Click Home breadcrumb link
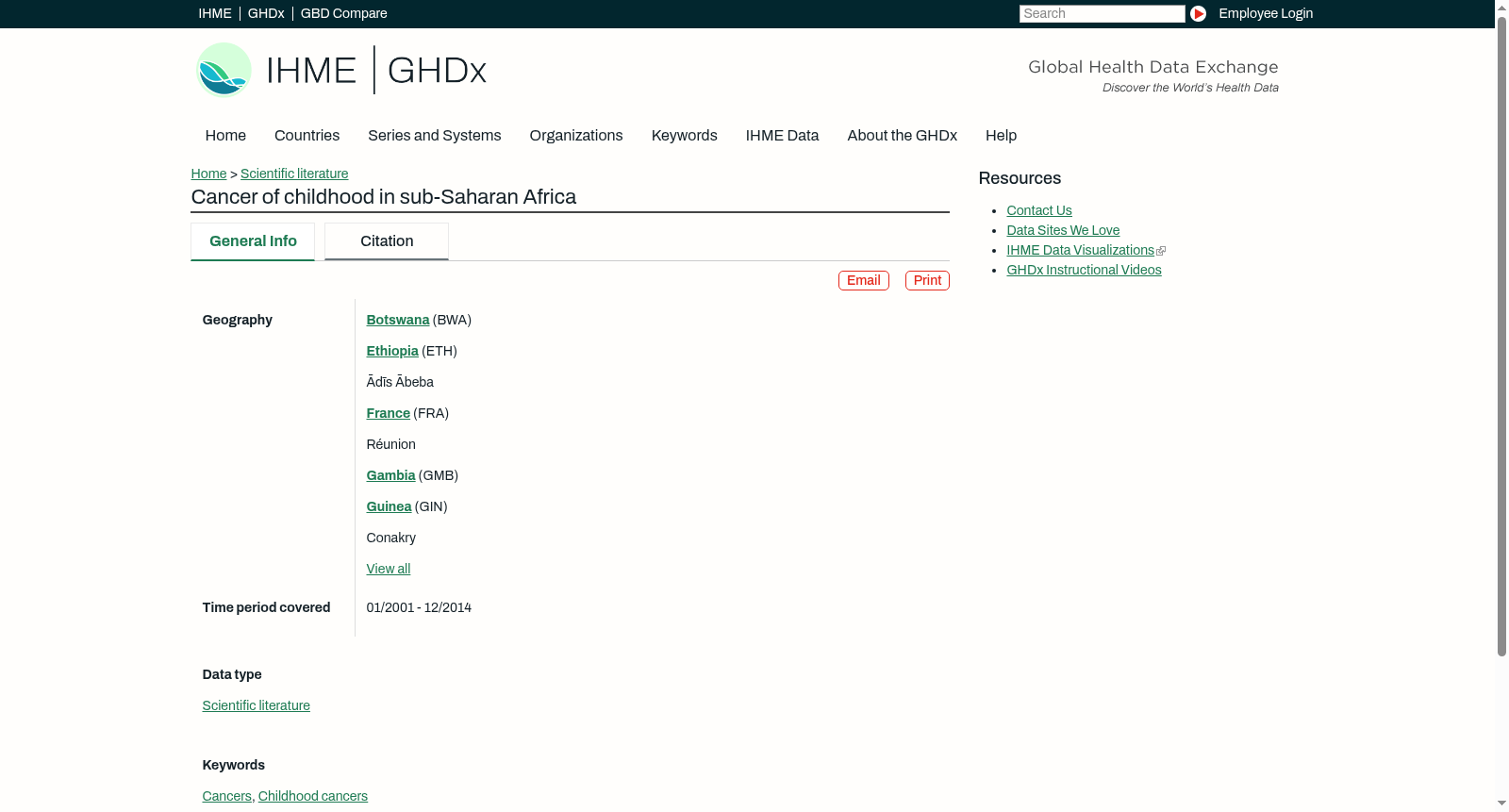The width and height of the screenshot is (1509, 812). pyautogui.click(x=208, y=174)
